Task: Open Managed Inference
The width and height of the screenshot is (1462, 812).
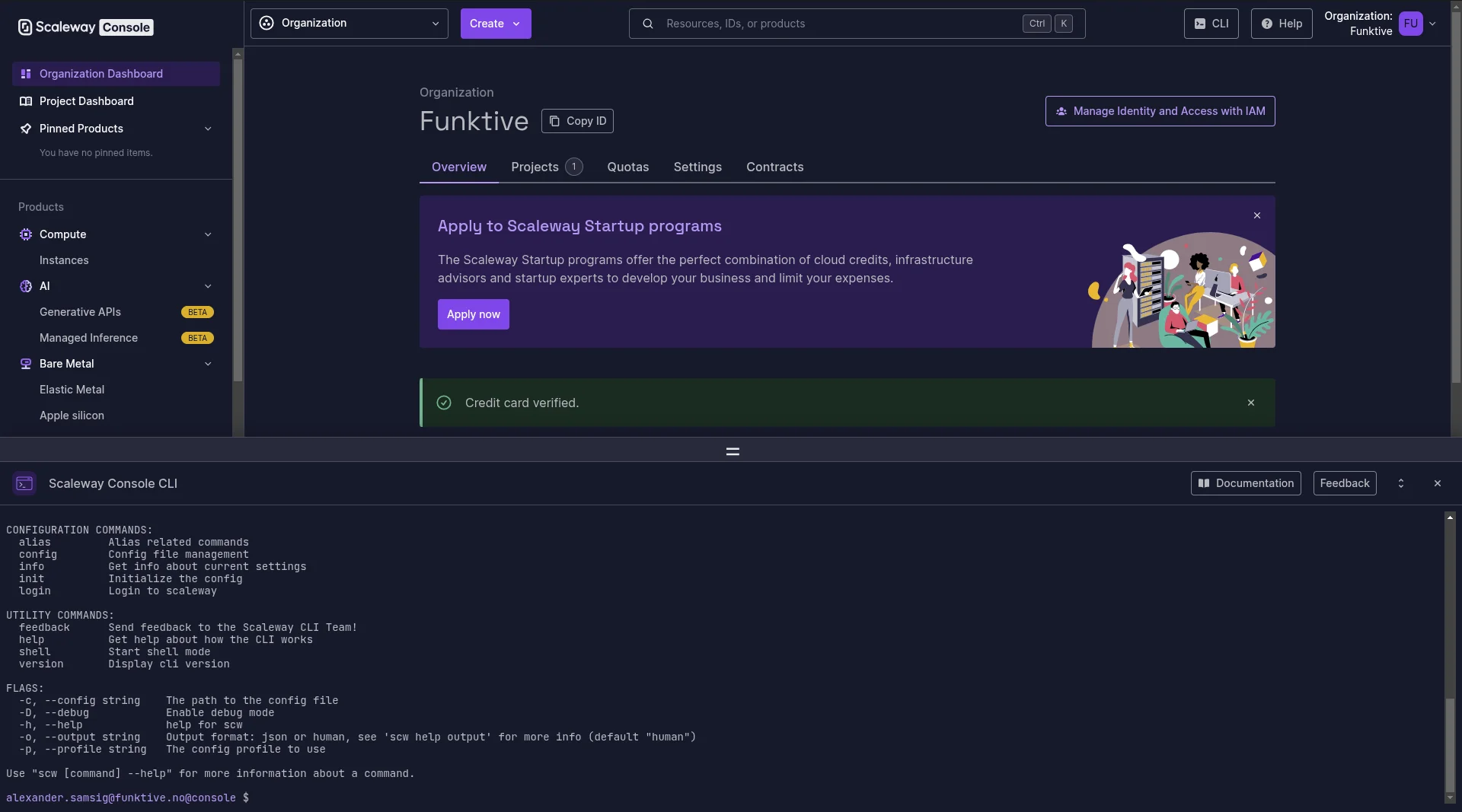Action: (x=88, y=338)
